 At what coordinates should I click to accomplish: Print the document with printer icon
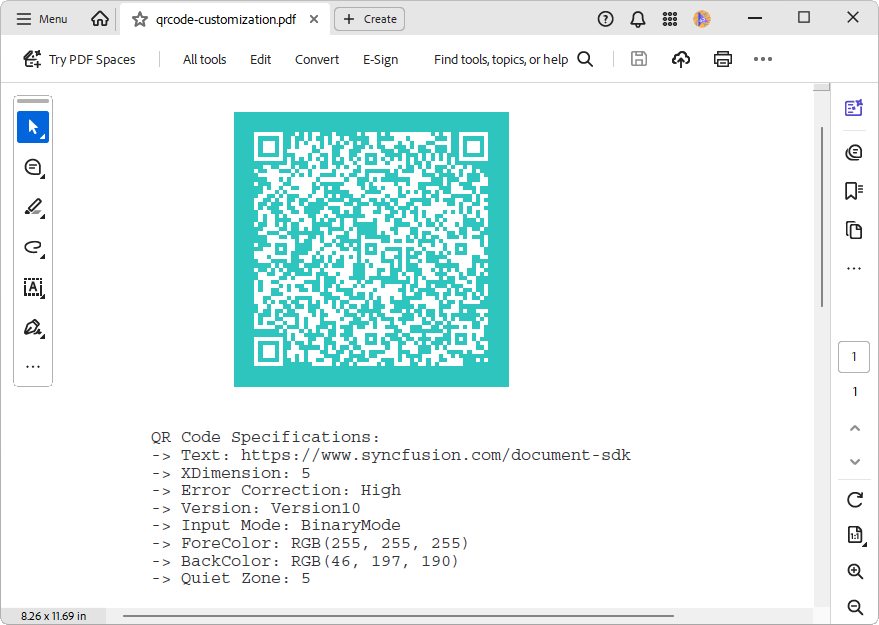point(723,59)
